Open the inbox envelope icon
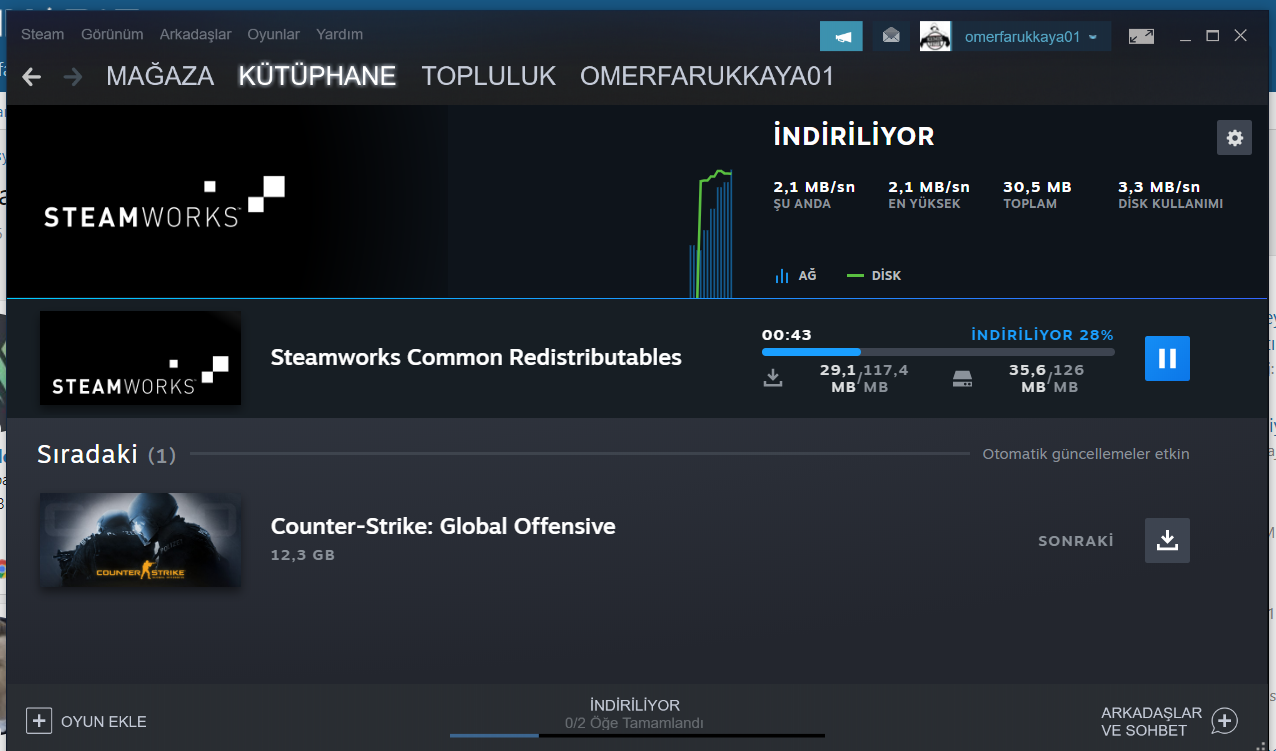 pyautogui.click(x=891, y=36)
